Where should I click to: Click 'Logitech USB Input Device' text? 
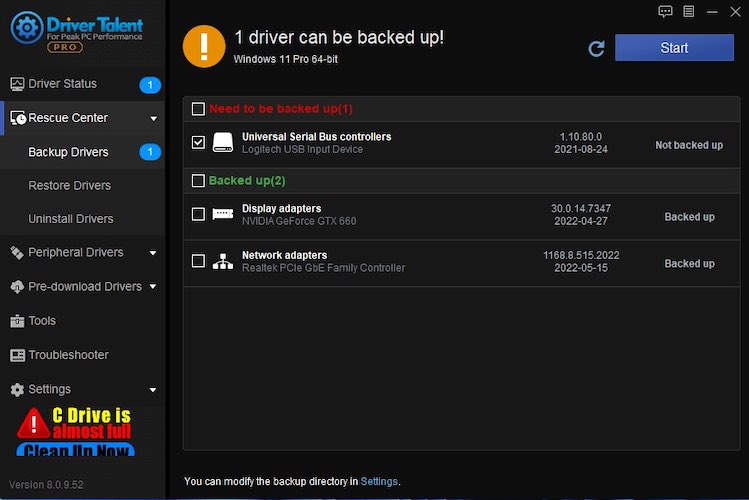click(x=302, y=149)
